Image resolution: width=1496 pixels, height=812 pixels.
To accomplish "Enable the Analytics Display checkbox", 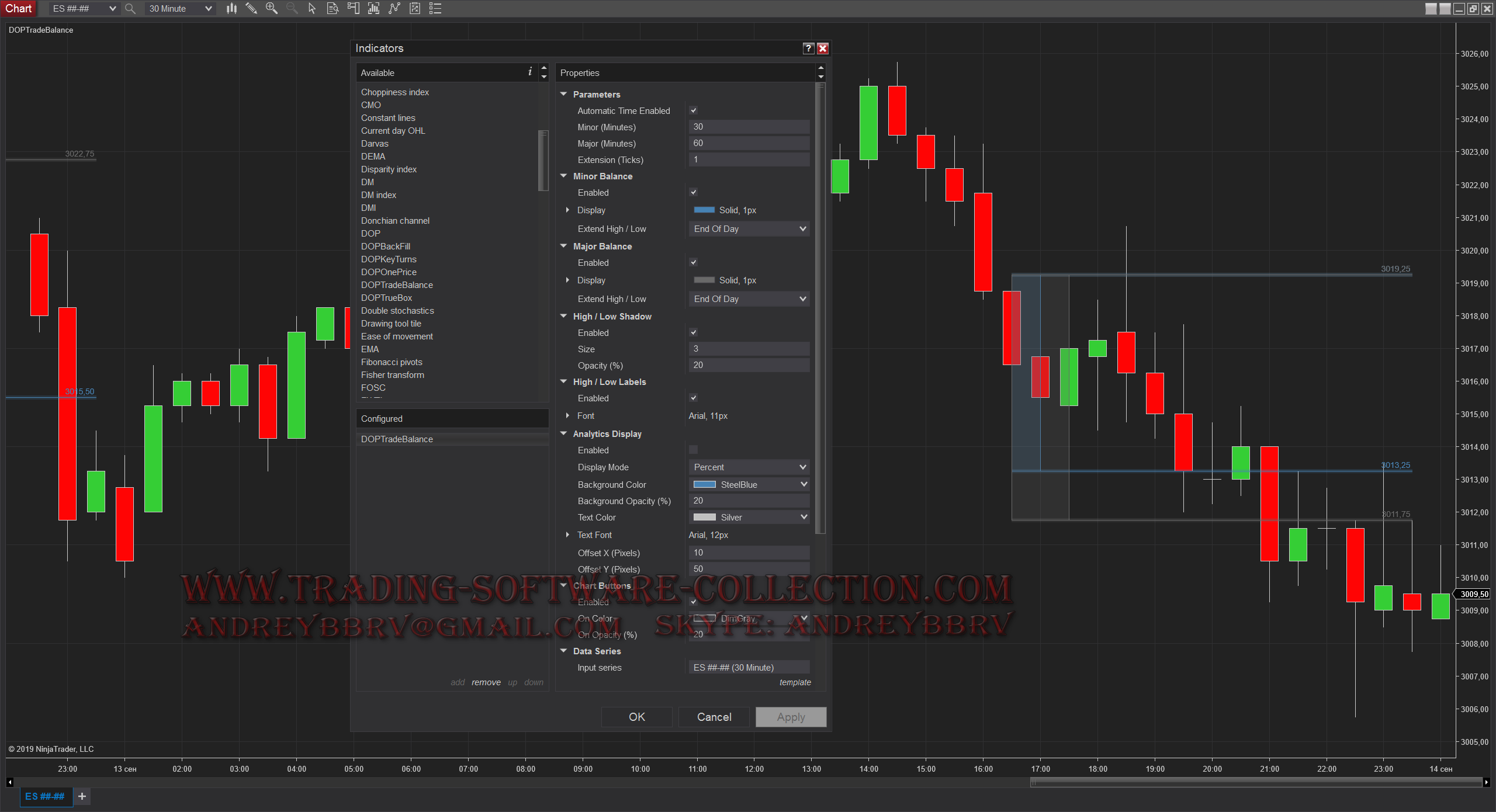I will click(694, 450).
